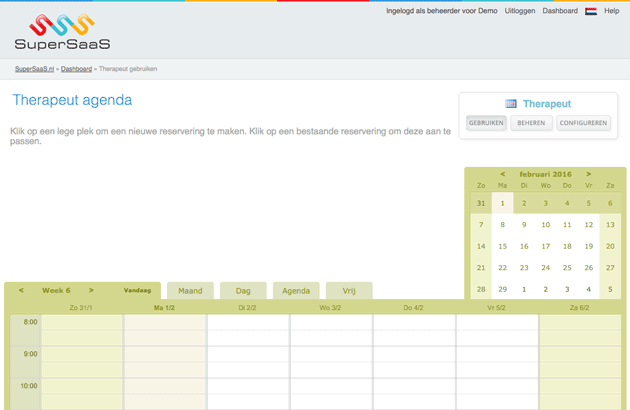This screenshot has height=410, width=630.
Task: Select day 8 in mini calendar
Action: pos(502,225)
